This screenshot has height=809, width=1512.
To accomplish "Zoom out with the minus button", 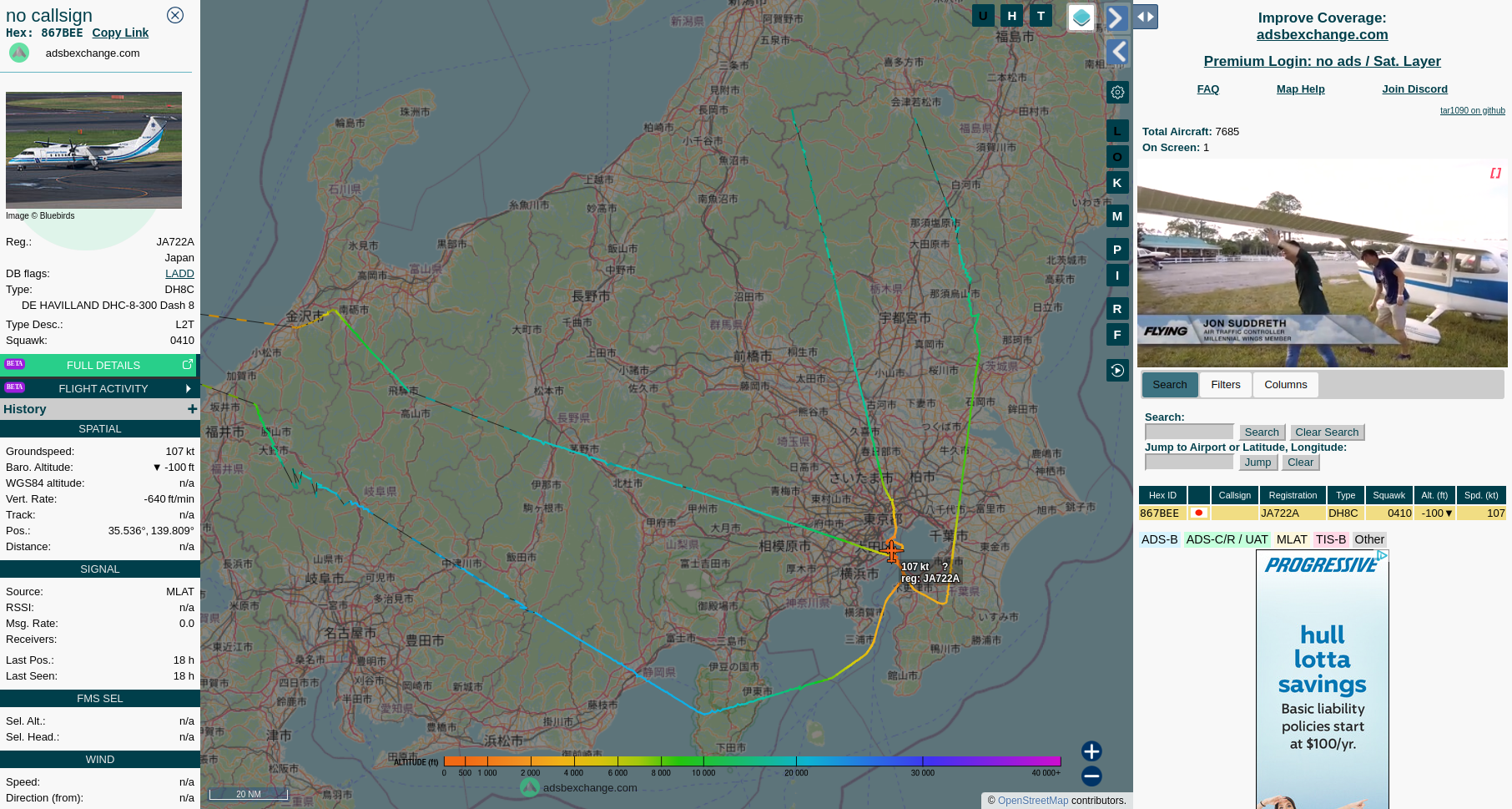I will (x=1091, y=776).
